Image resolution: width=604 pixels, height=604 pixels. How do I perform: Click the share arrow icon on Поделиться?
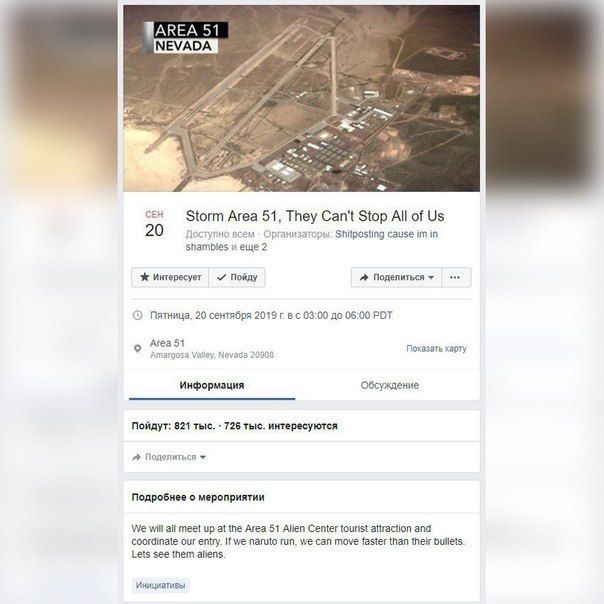point(364,277)
